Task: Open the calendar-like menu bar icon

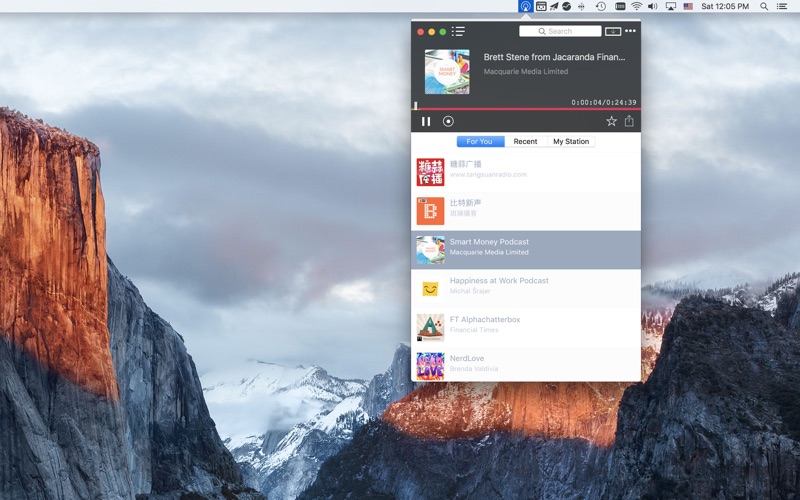Action: point(541,6)
